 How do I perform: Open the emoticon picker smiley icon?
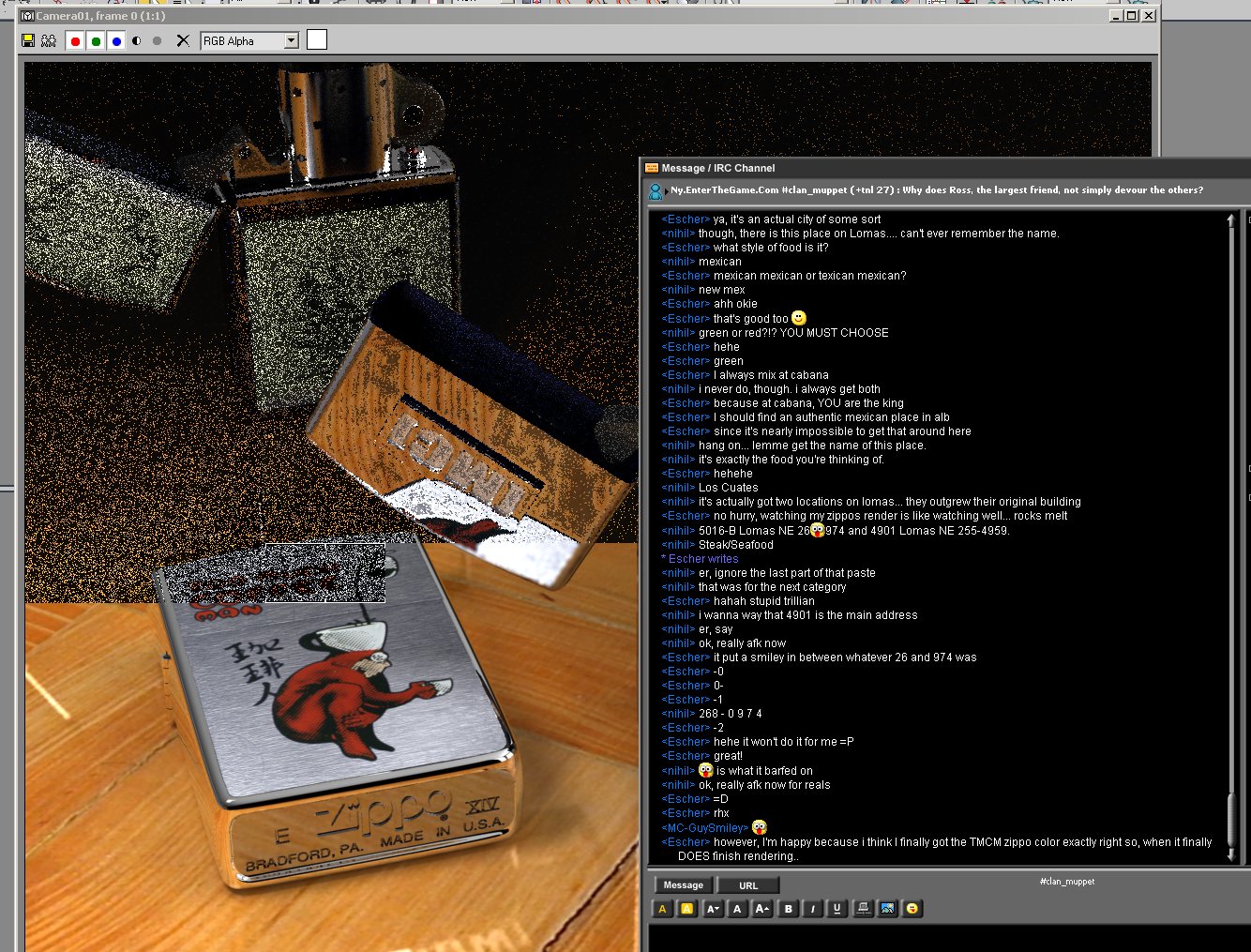pos(912,909)
